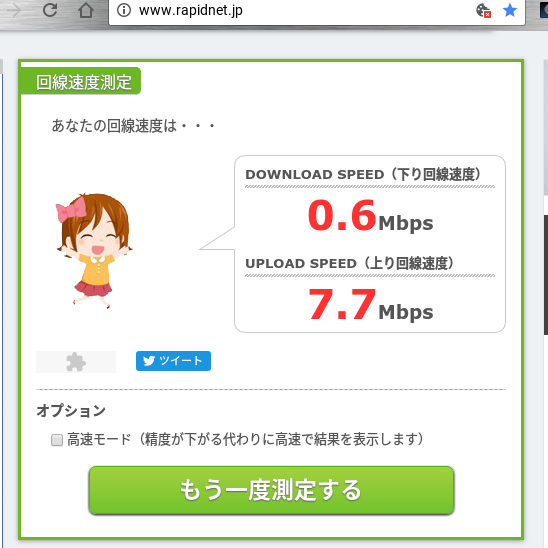Click the あなたの回線速度は text

[133, 126]
